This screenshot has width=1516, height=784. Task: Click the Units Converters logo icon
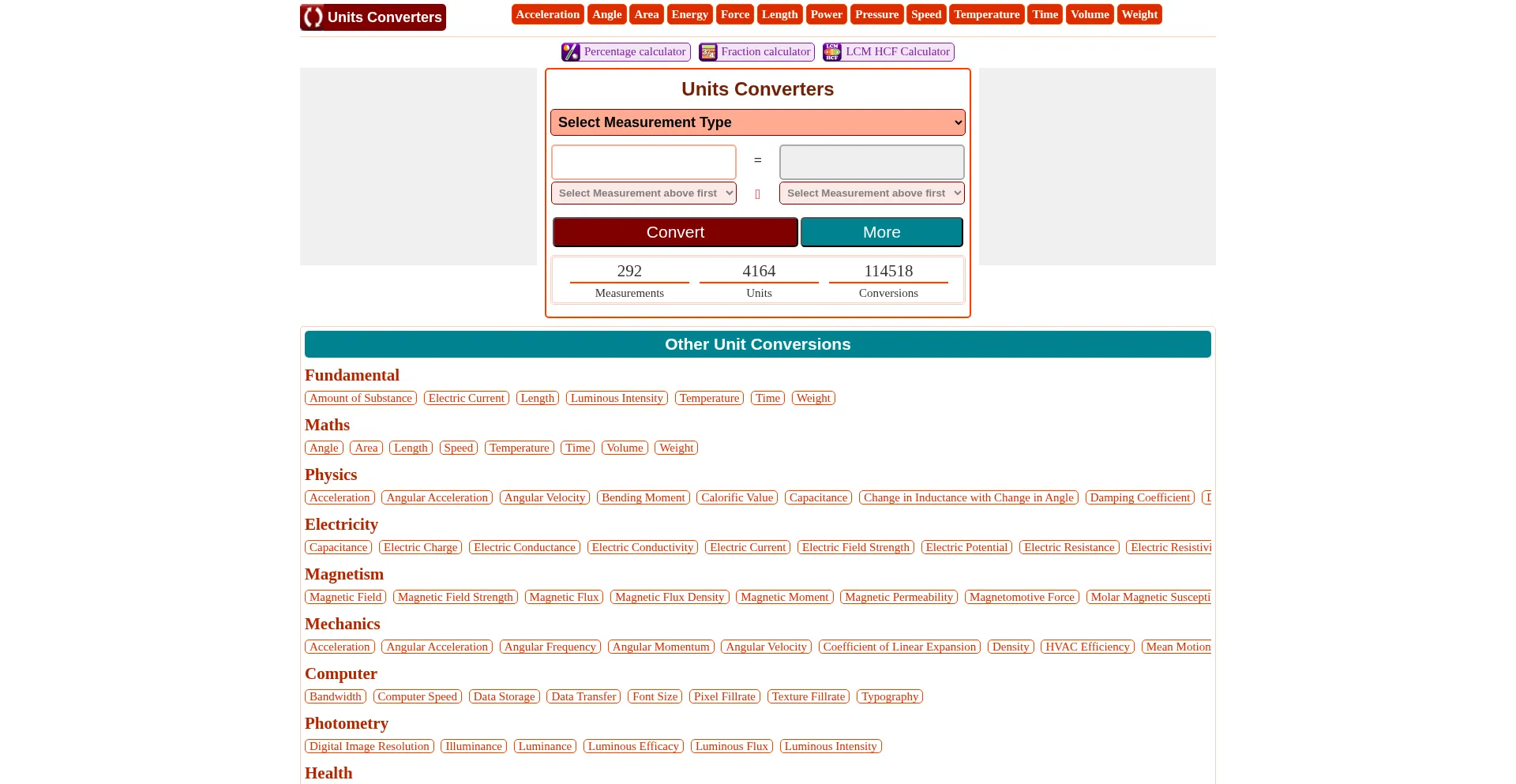313,17
